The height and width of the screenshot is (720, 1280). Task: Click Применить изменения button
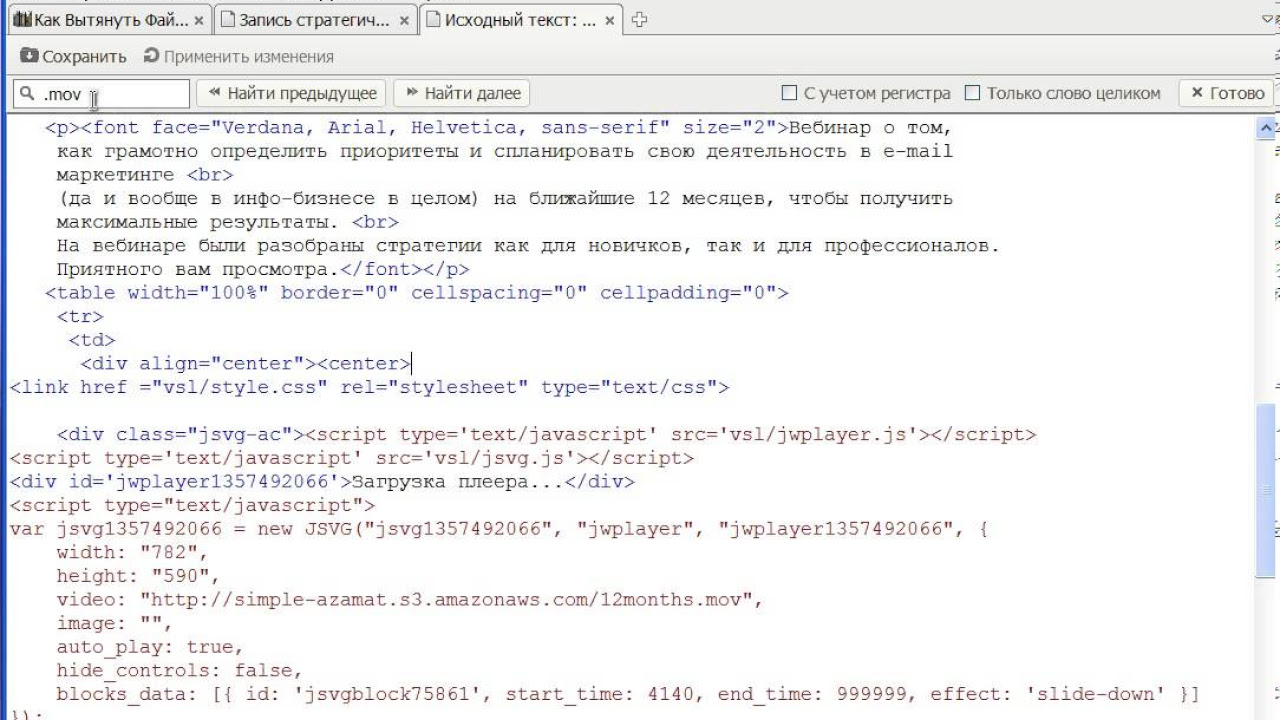click(239, 57)
